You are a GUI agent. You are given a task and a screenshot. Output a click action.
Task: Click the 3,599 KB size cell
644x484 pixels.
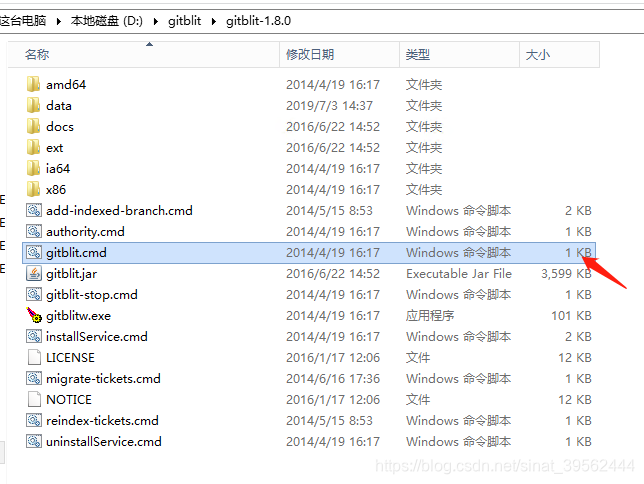566,273
